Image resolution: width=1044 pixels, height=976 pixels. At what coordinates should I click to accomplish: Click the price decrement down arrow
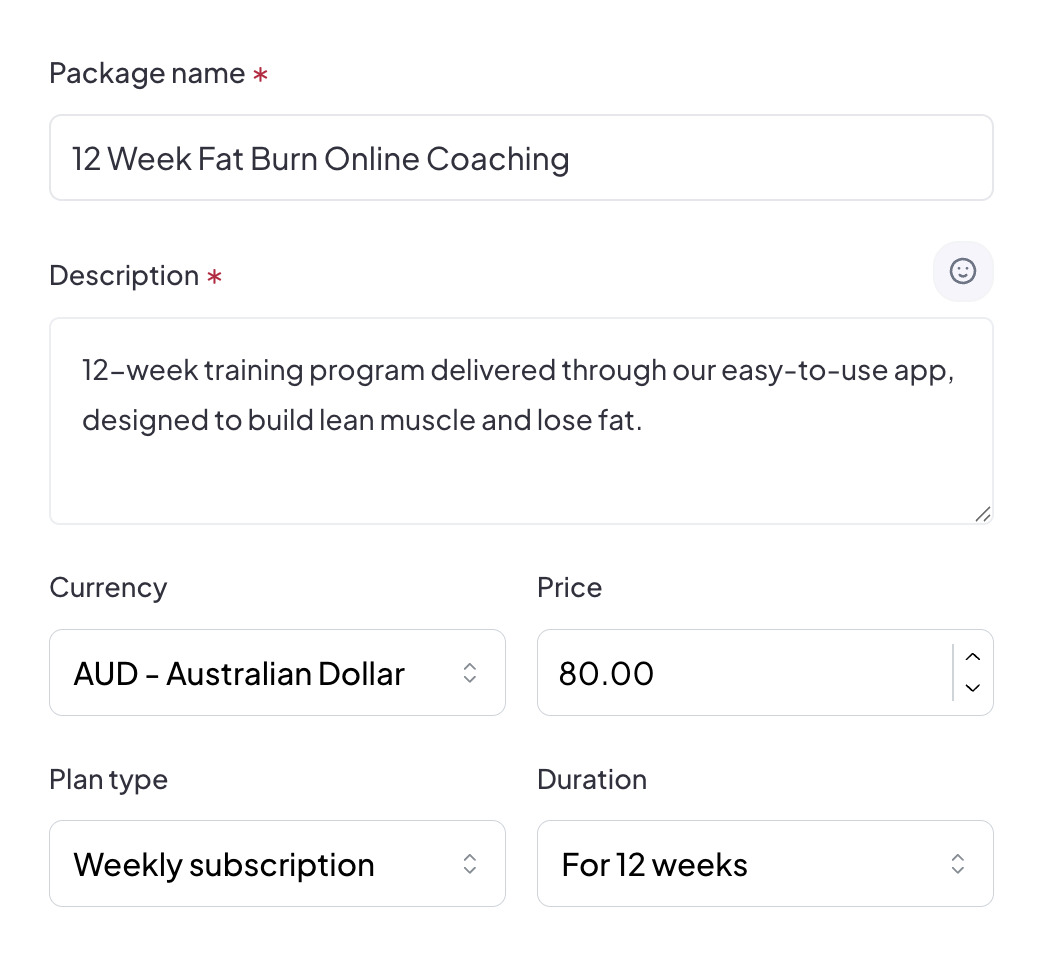coord(973,688)
